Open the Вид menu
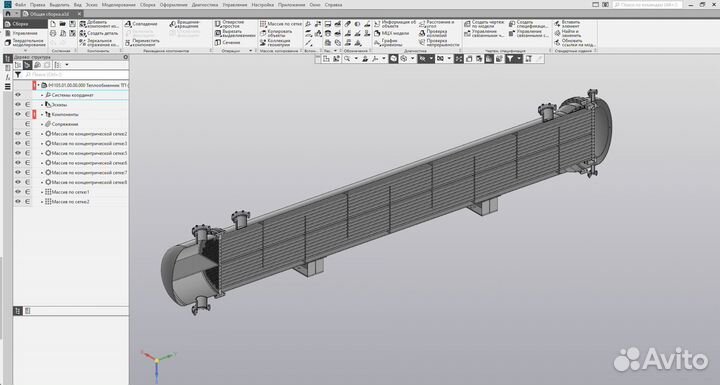The image size is (720, 385). [78, 5]
